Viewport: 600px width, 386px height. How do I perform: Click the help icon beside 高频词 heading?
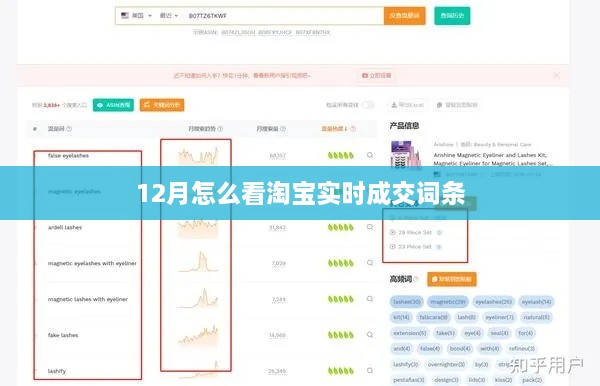tap(416, 279)
